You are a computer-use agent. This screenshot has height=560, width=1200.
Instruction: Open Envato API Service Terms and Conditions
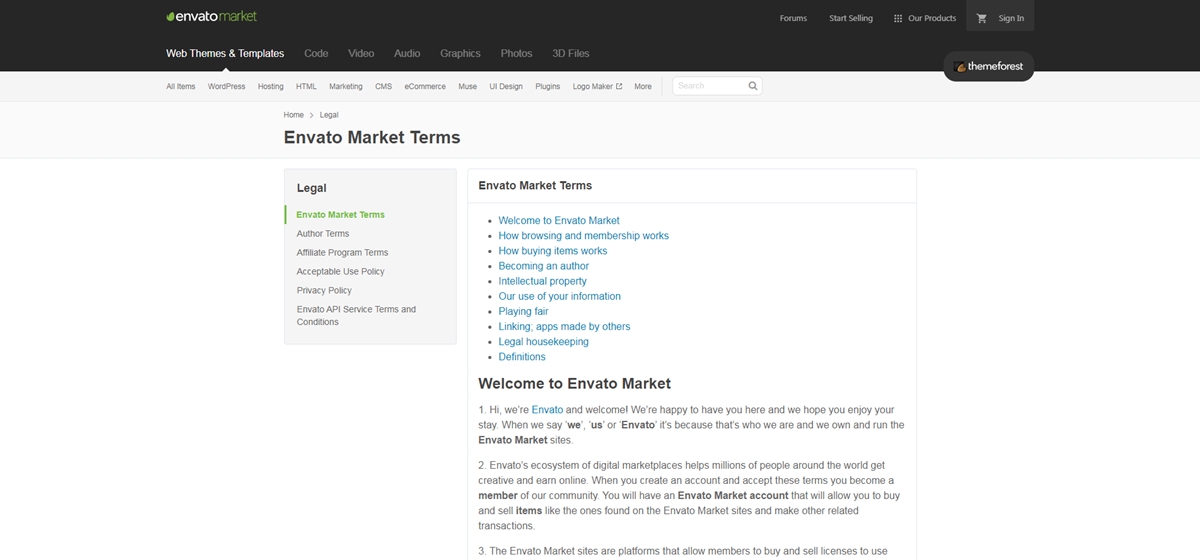coord(356,316)
